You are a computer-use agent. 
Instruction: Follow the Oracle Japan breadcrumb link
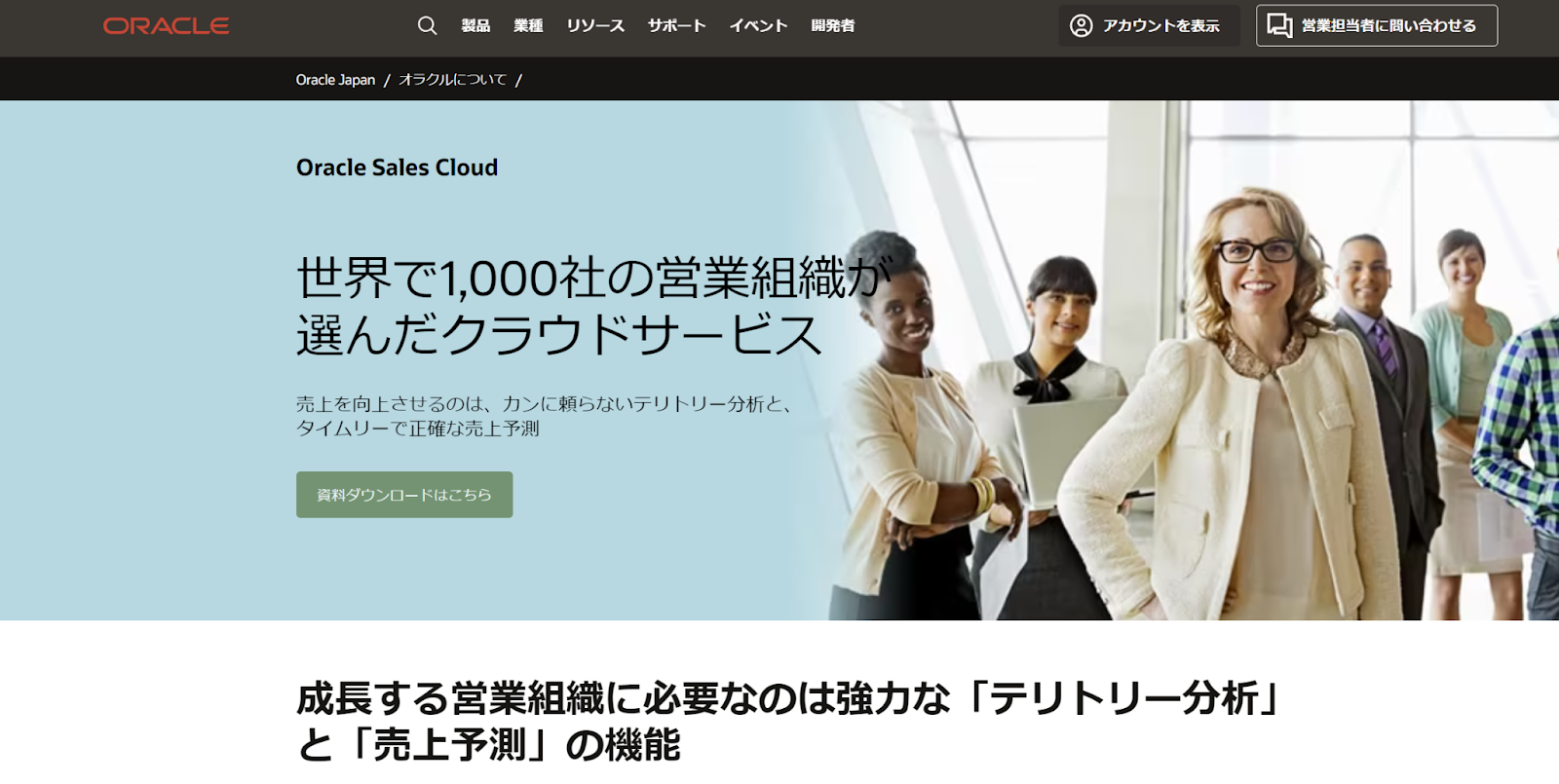335,80
